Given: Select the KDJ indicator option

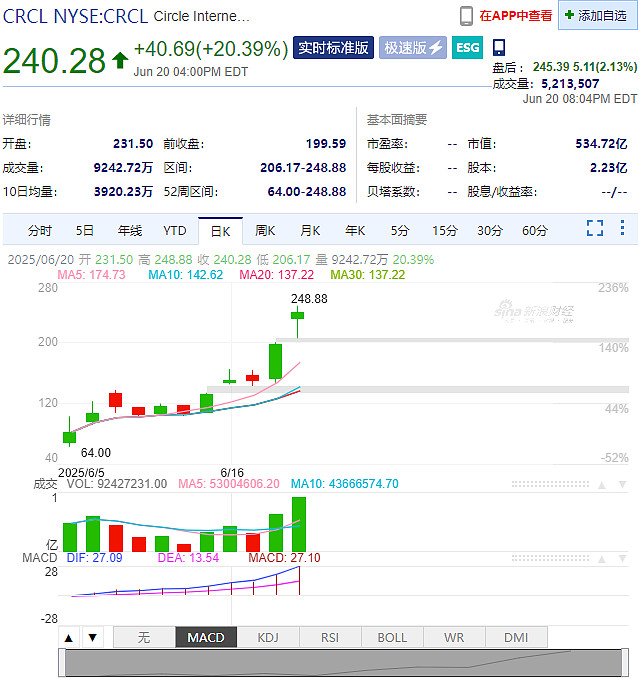Looking at the screenshot, I should click(268, 638).
